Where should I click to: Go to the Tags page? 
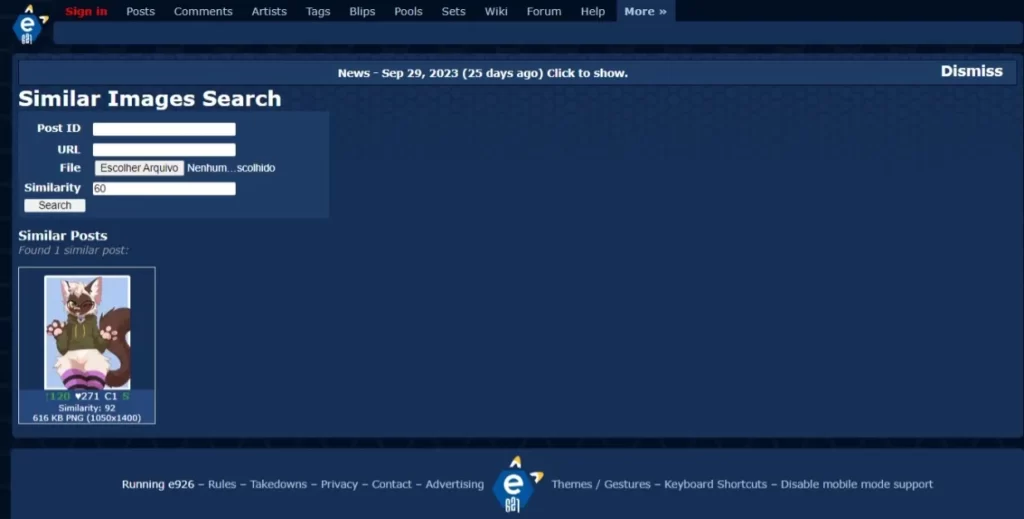[318, 12]
